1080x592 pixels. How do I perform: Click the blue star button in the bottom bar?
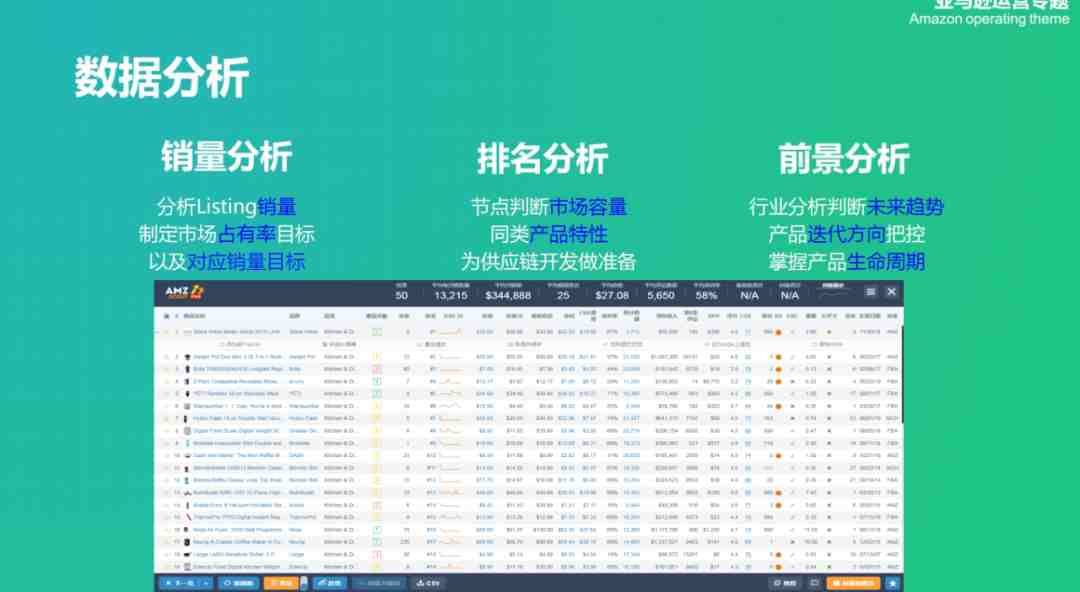893,583
